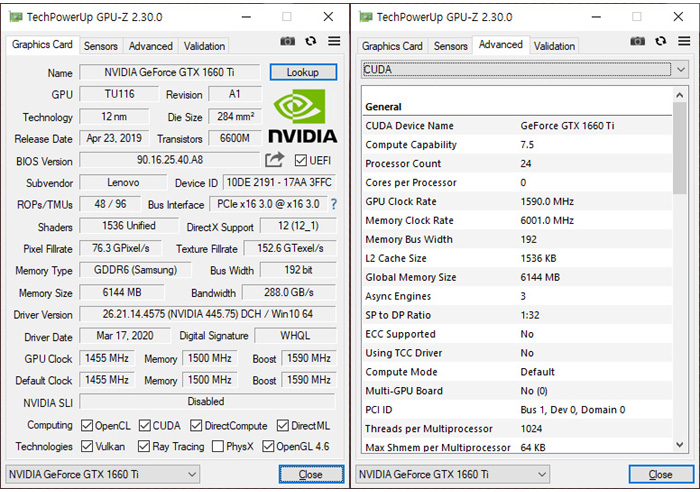The height and width of the screenshot is (492, 700).
Task: Open Graphics Card tab in left window
Action: 42,45
